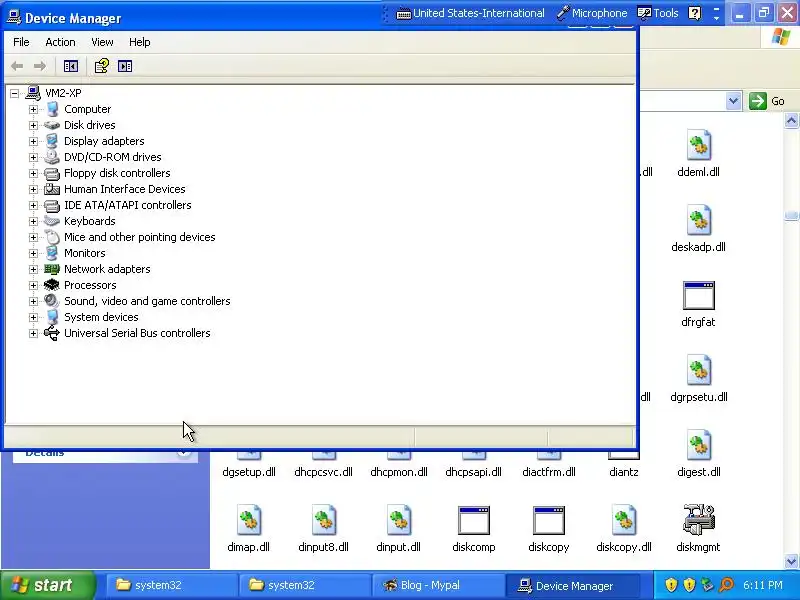This screenshot has height=600, width=800.
Task: Expand the Disk drives tree node
Action: coord(33,126)
